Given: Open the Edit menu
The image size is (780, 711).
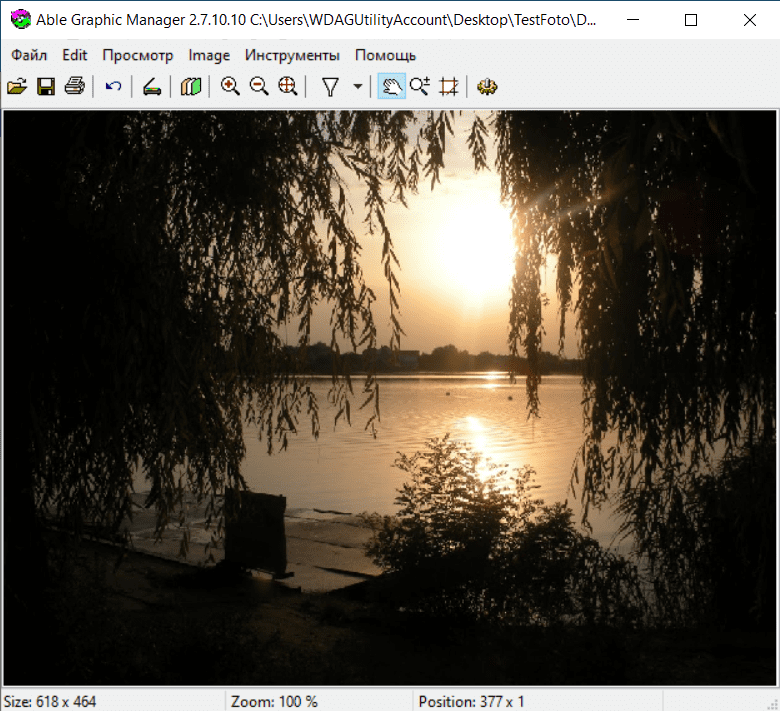Looking at the screenshot, I should click(74, 55).
